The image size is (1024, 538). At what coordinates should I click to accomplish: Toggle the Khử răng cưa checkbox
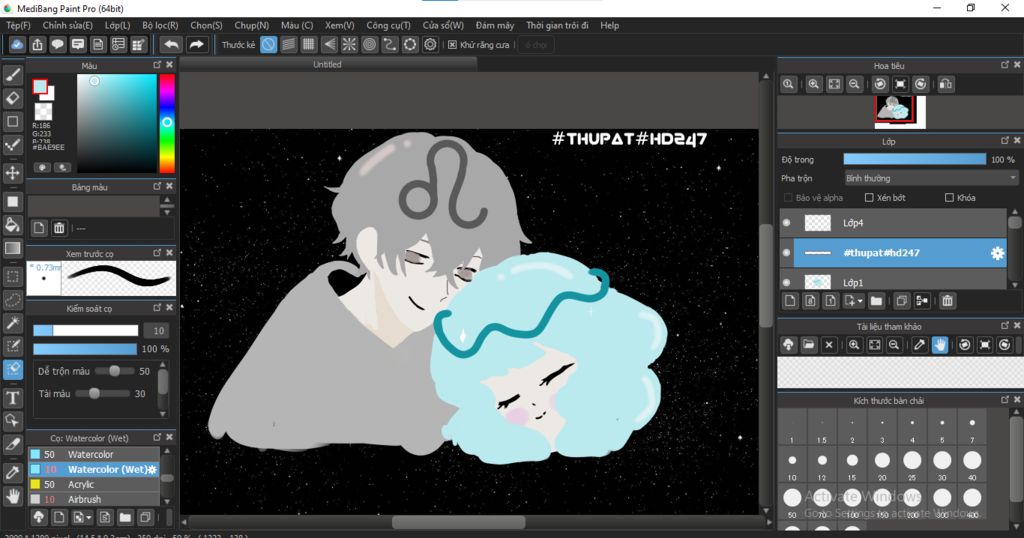pyautogui.click(x=452, y=44)
